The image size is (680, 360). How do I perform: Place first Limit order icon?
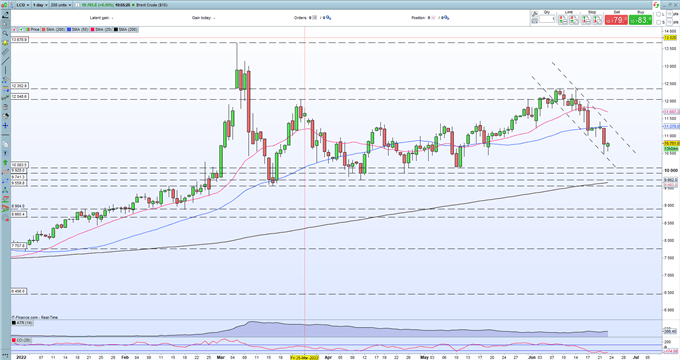[562, 20]
